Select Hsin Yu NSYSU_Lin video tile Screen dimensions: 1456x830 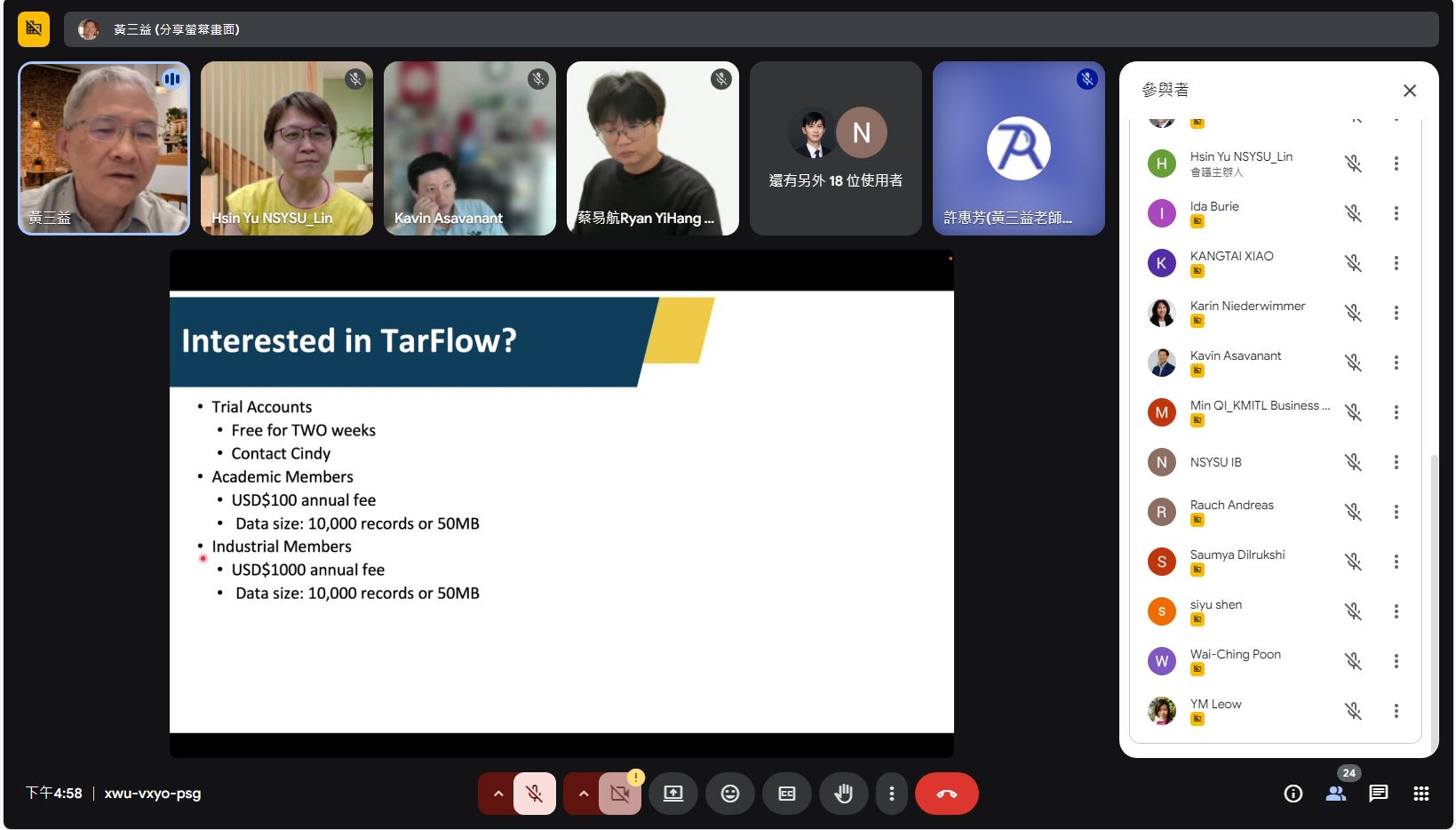(287, 148)
